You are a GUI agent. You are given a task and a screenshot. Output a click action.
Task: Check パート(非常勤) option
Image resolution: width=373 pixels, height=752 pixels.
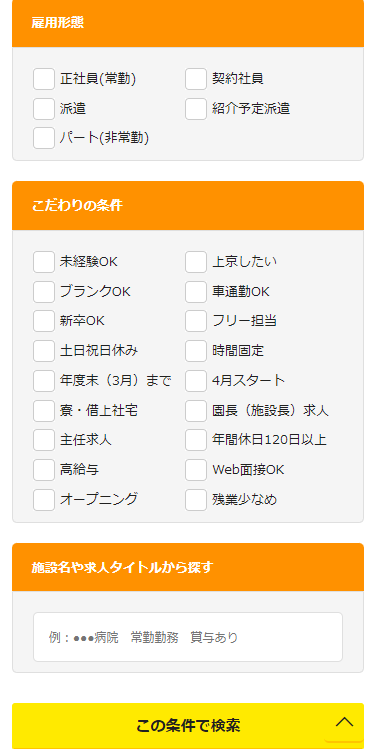pyautogui.click(x=44, y=138)
